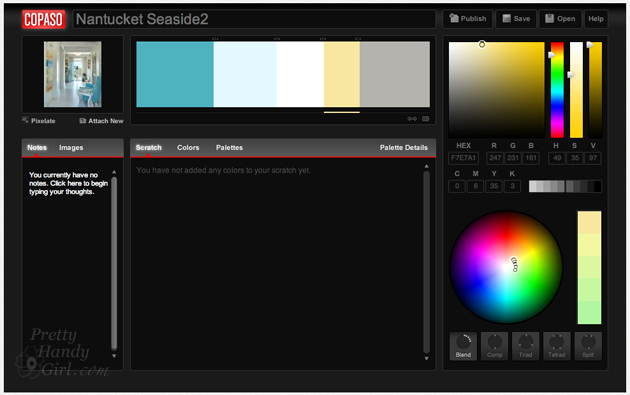The image size is (630, 395).
Task: Save the palette with Save button
Action: click(x=516, y=19)
